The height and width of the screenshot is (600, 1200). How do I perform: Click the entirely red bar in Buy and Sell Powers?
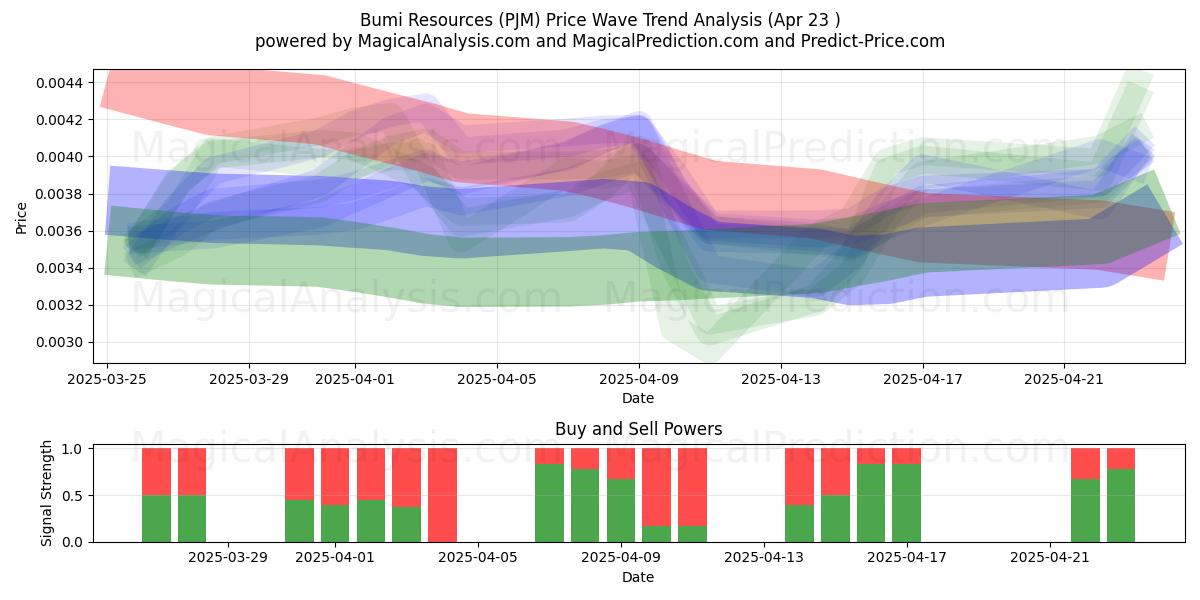click(x=442, y=495)
